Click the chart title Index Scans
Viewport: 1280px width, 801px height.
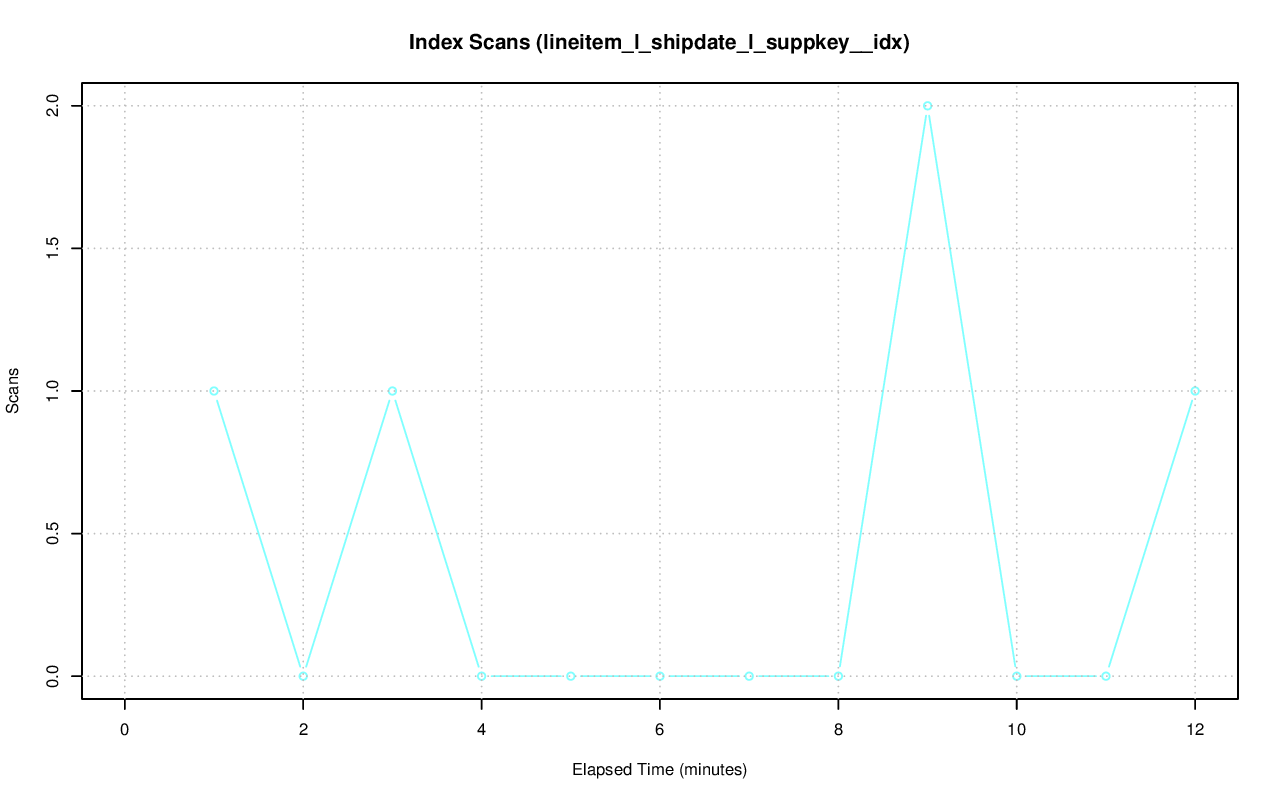pos(659,43)
